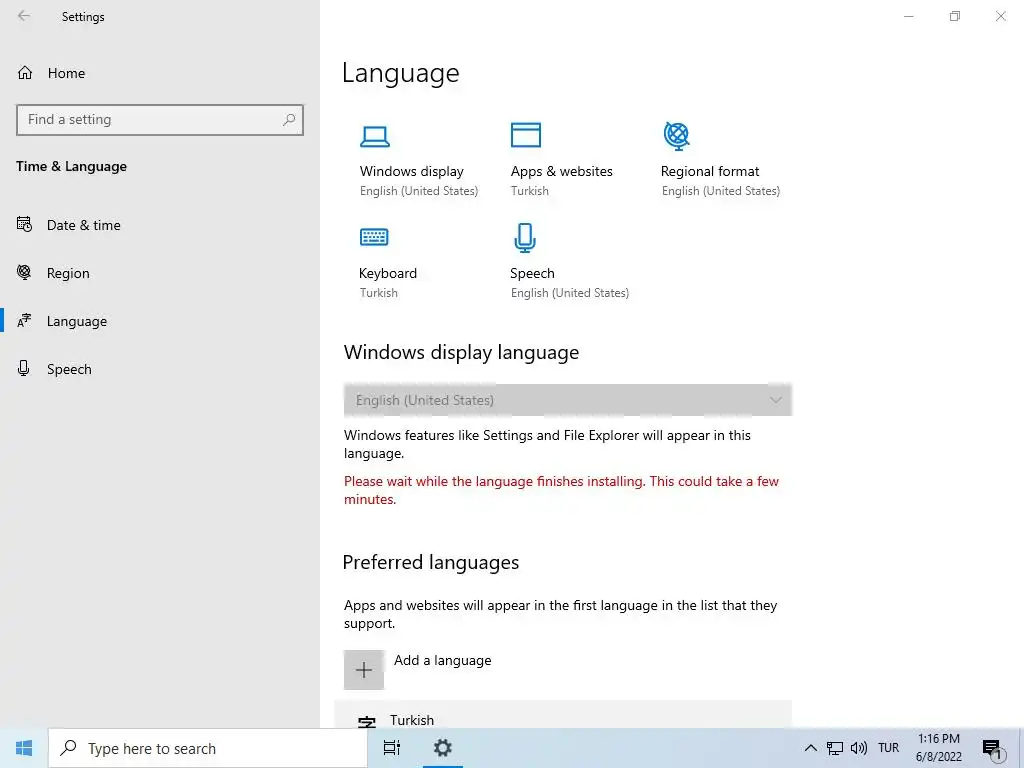Viewport: 1024px width, 768px height.
Task: Focus the Find a setting search box
Action: pos(160,120)
